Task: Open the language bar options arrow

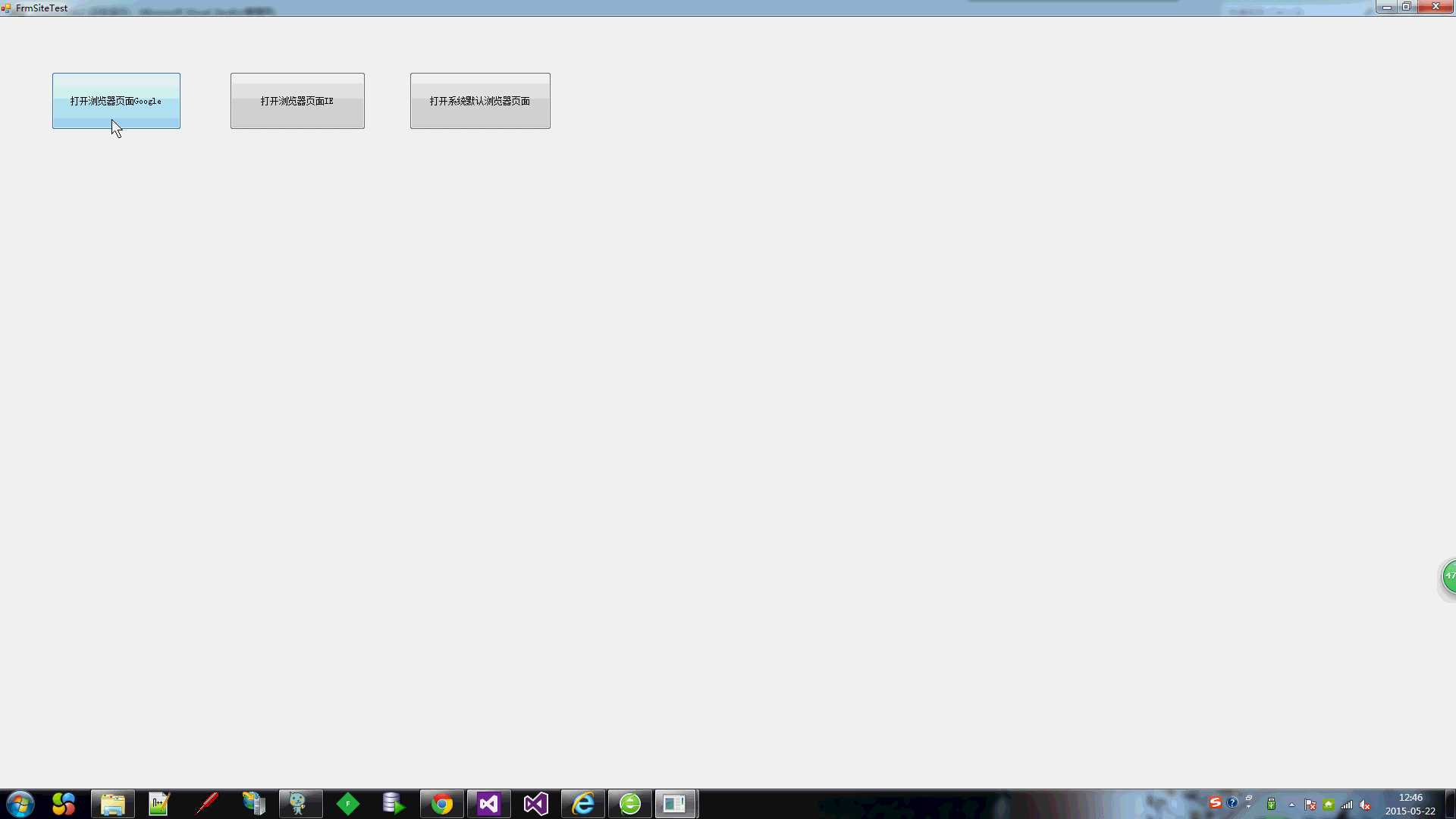Action: [1248, 807]
